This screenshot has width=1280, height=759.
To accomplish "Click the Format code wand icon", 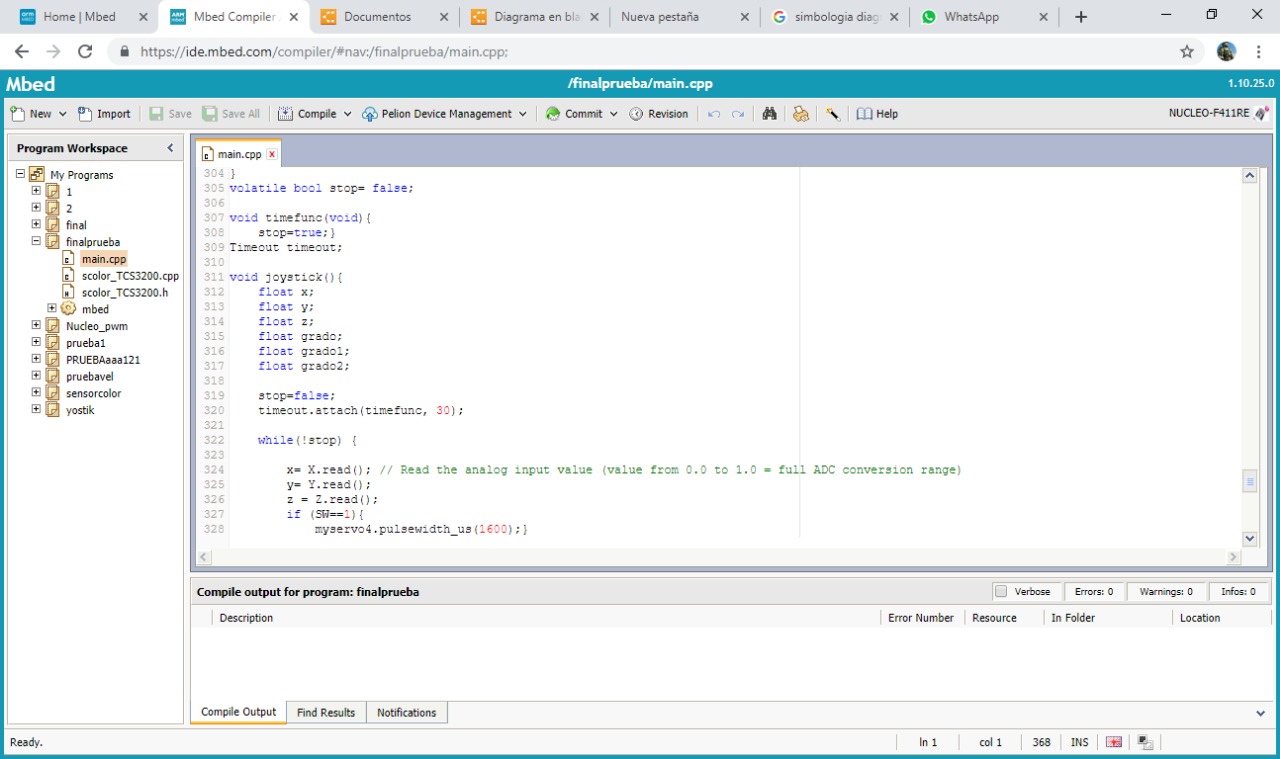I will pos(832,114).
